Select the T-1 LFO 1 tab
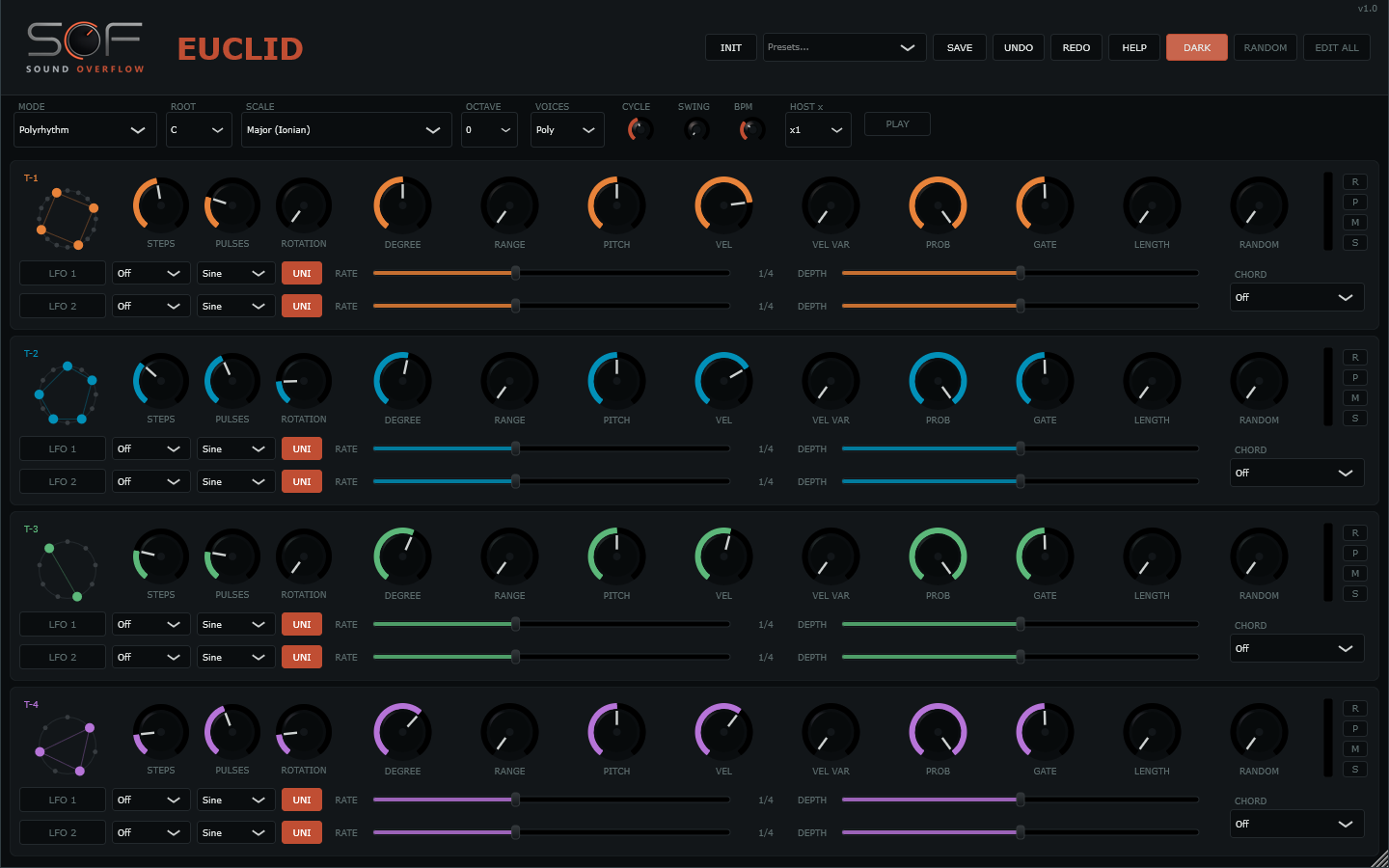1389x868 pixels. pos(63,273)
